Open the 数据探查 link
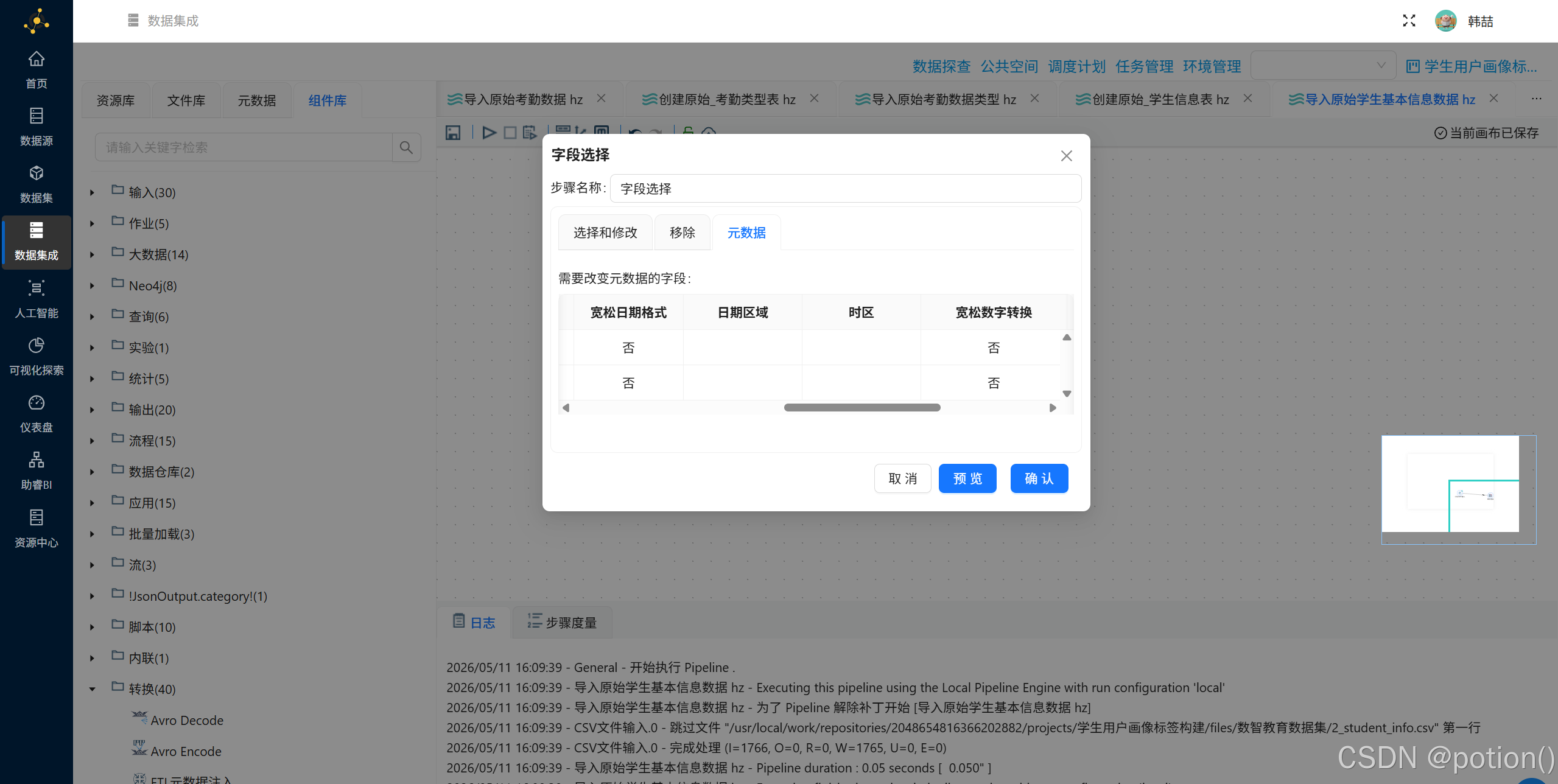Image resolution: width=1558 pixels, height=784 pixels. tap(941, 66)
